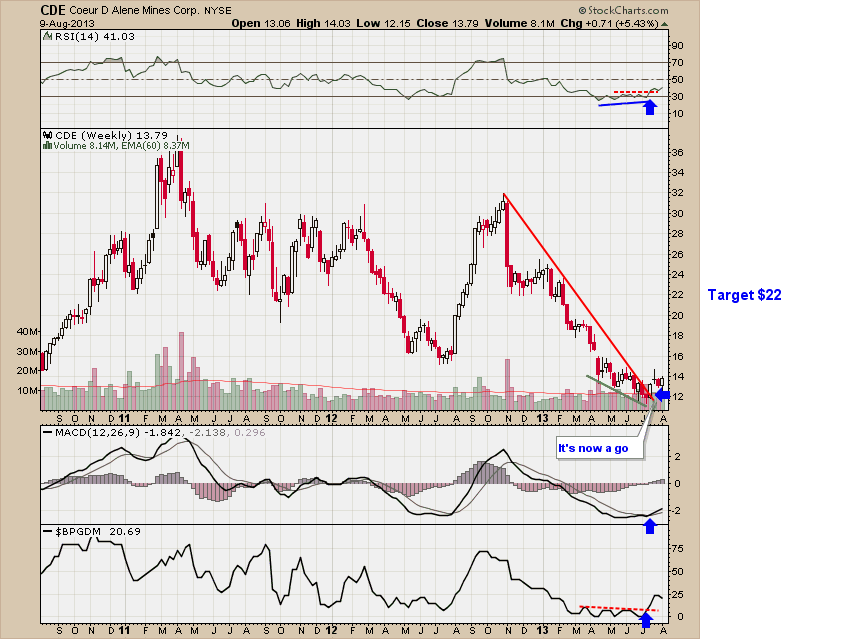Viewport: 850px width, 639px height.
Task: Click the 32 label on the price axis
Action: click(678, 193)
